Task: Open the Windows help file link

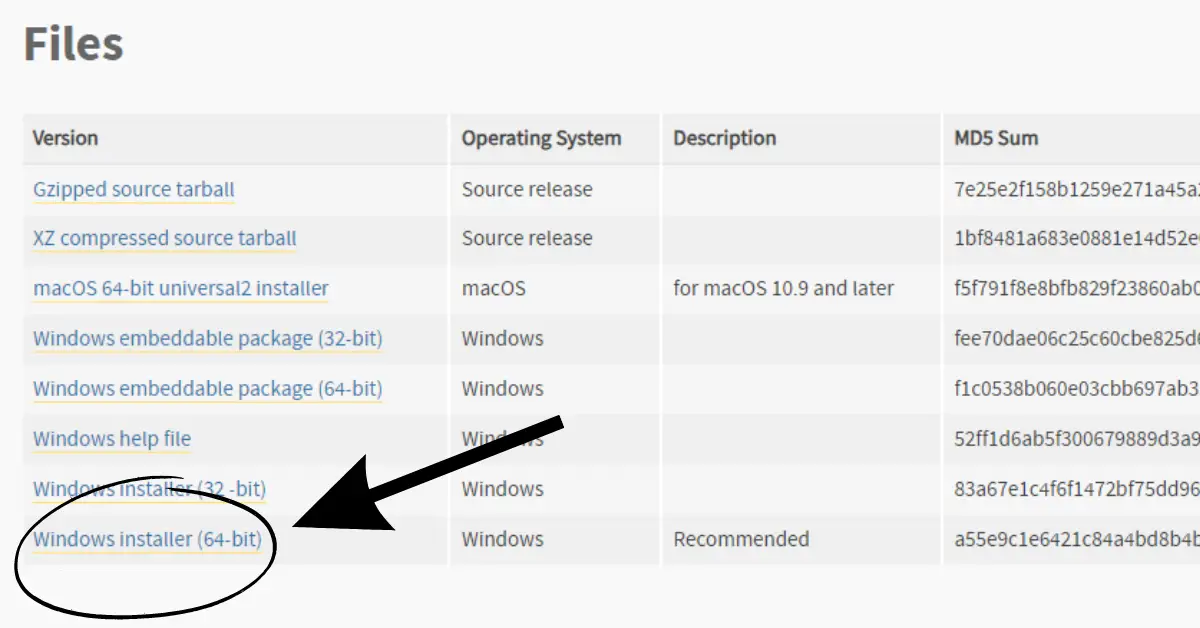Action: (x=111, y=438)
